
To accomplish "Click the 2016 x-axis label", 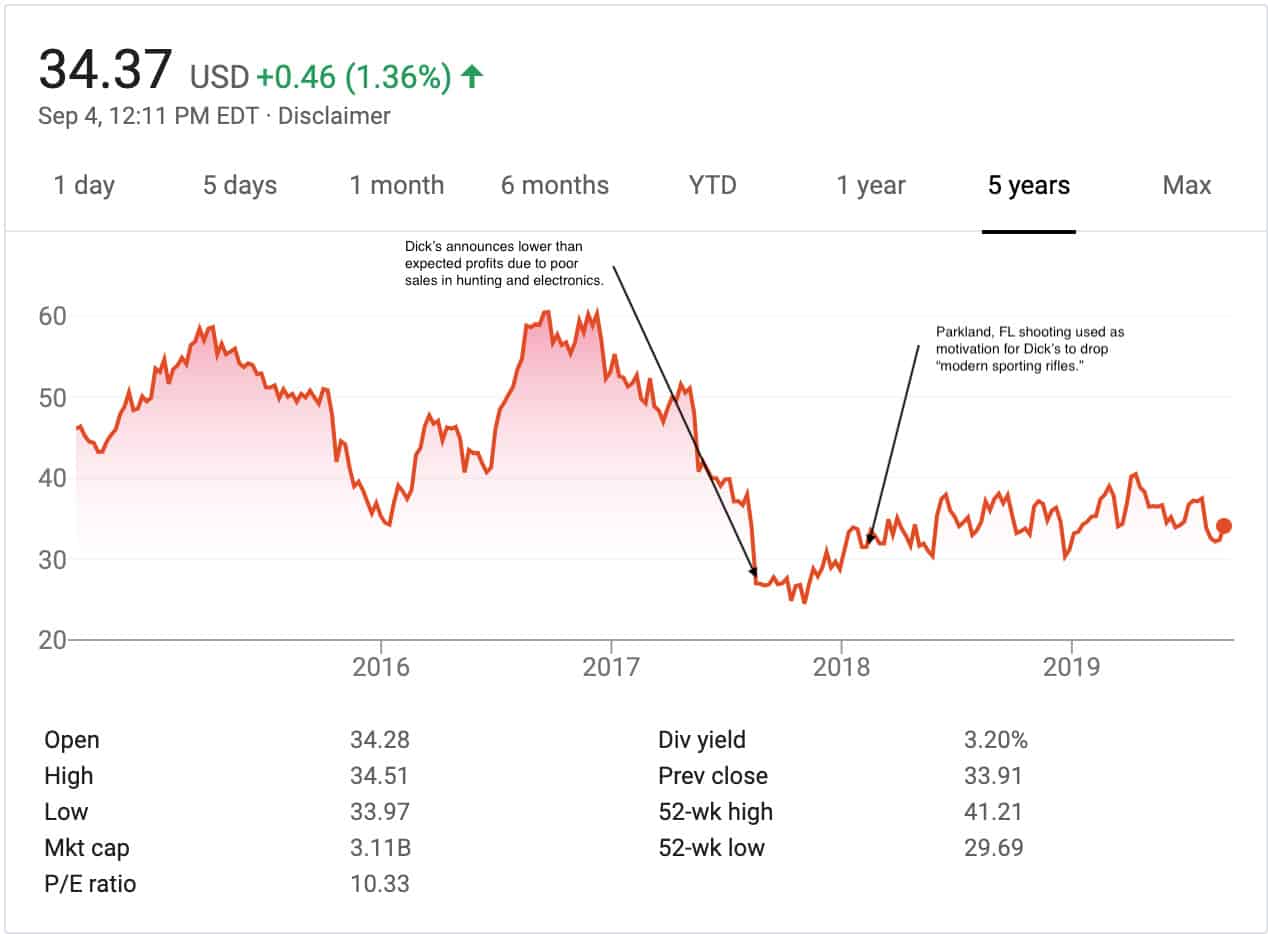I will 381,667.
